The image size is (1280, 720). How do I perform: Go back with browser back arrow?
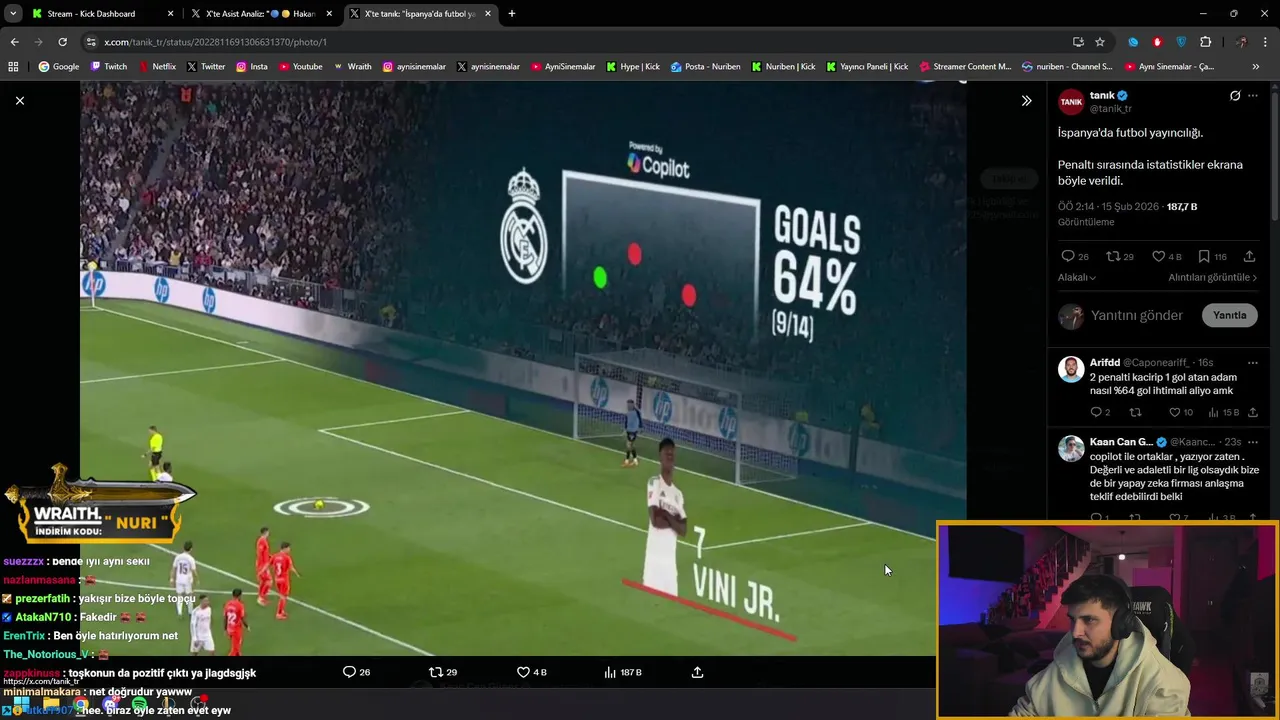[14, 42]
